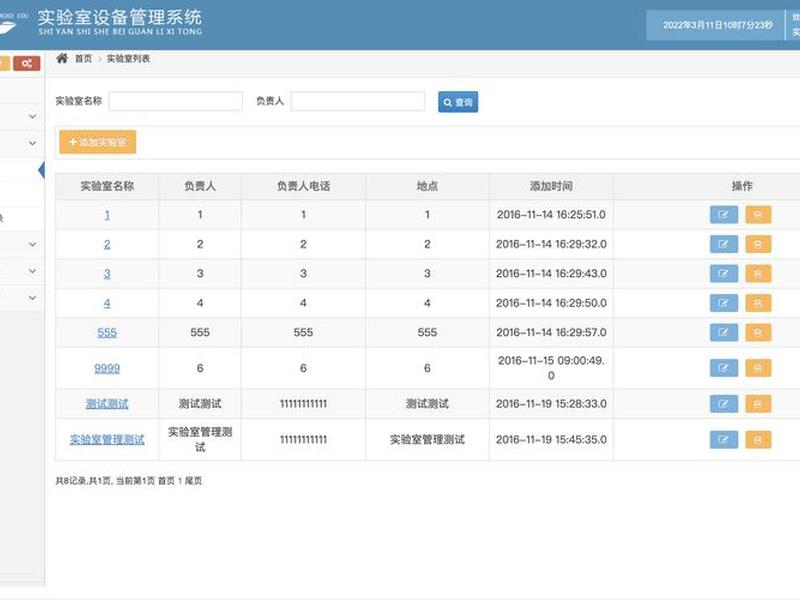Click the blue sidebar collapse arrow
The image size is (800, 600).
pos(41,170)
